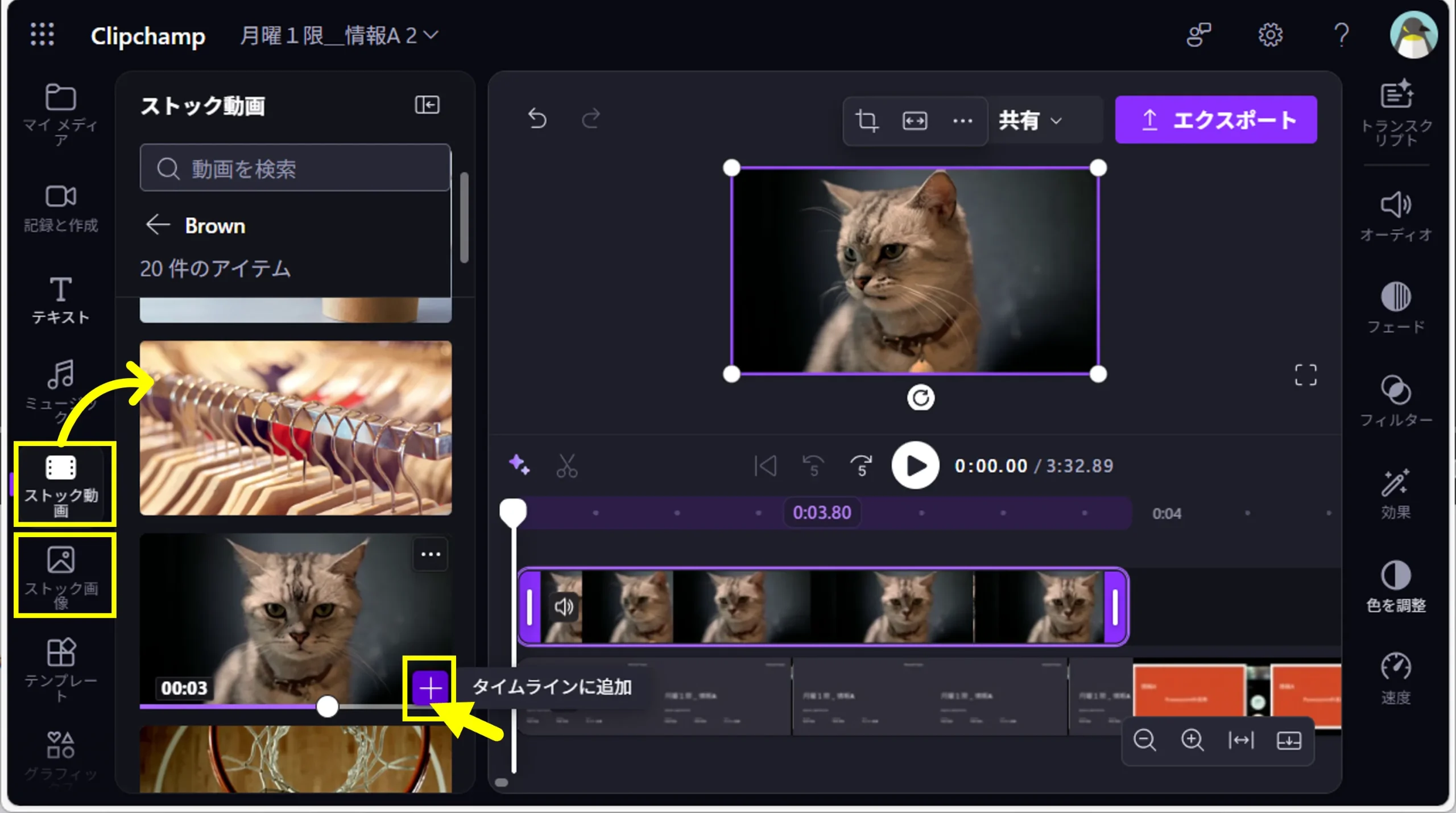Viewport: 1456px width, 813px height.
Task: Click the AI sparkle auto-compose icon
Action: pyautogui.click(x=519, y=465)
